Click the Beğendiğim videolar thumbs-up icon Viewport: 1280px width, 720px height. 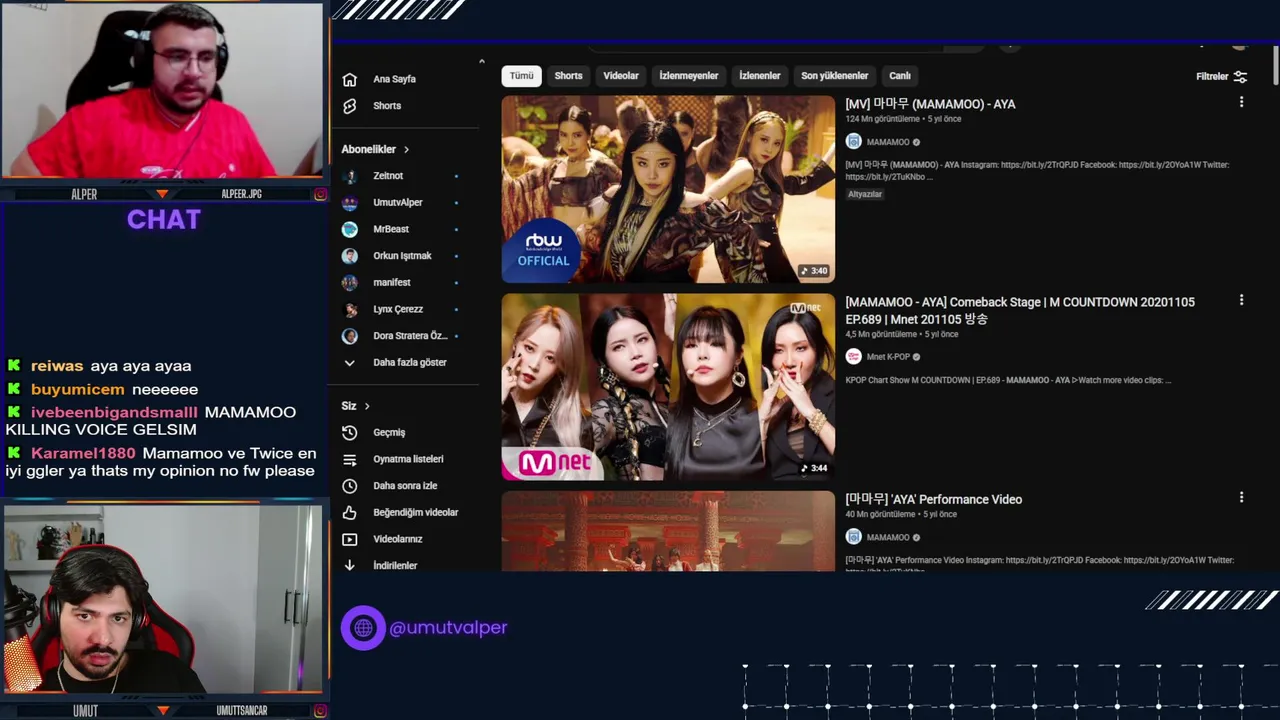click(349, 513)
